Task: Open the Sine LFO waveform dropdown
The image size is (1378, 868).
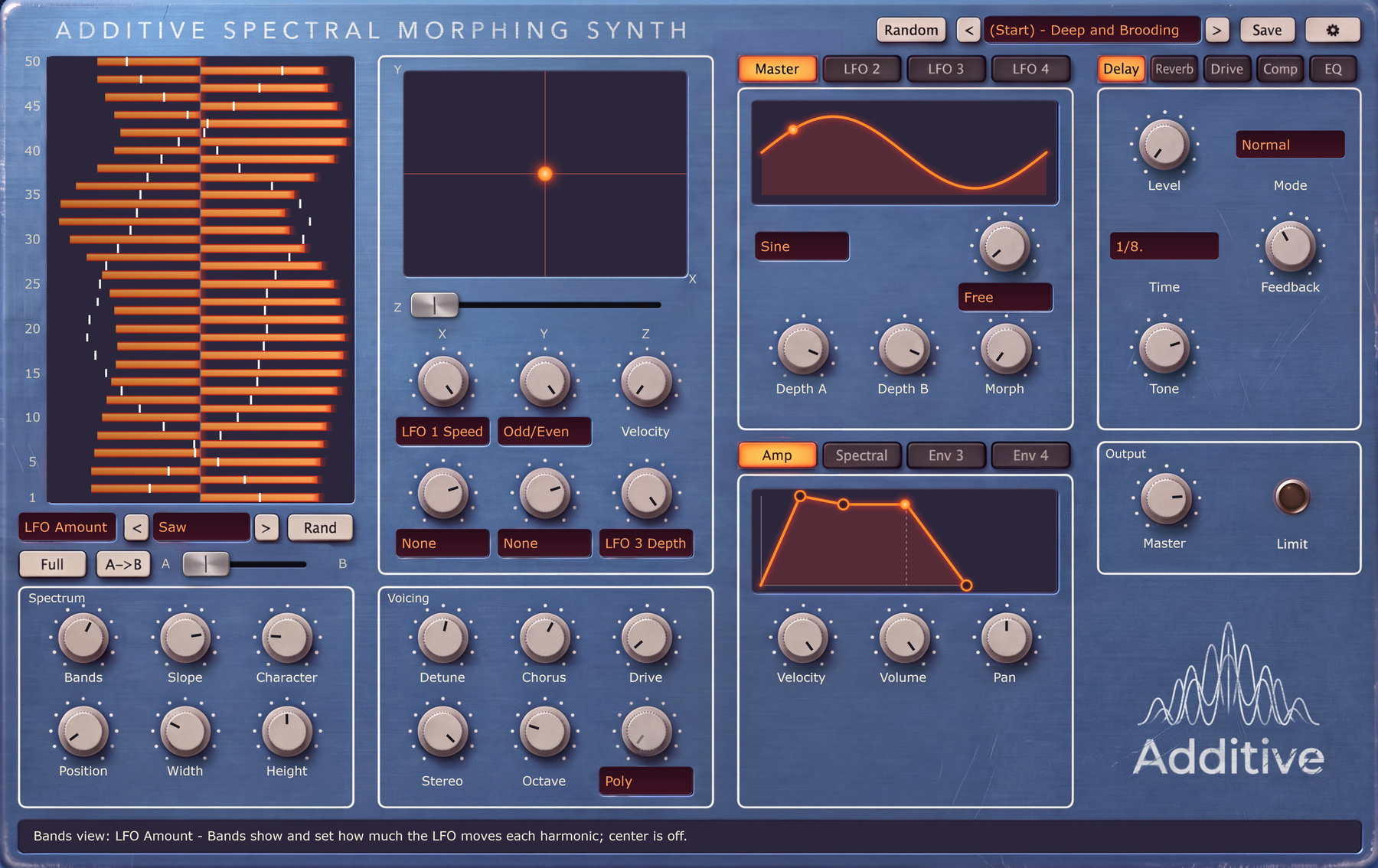Action: [802, 246]
